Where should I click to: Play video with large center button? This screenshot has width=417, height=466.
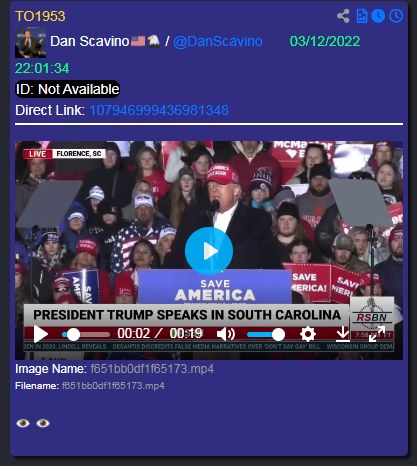tap(209, 251)
